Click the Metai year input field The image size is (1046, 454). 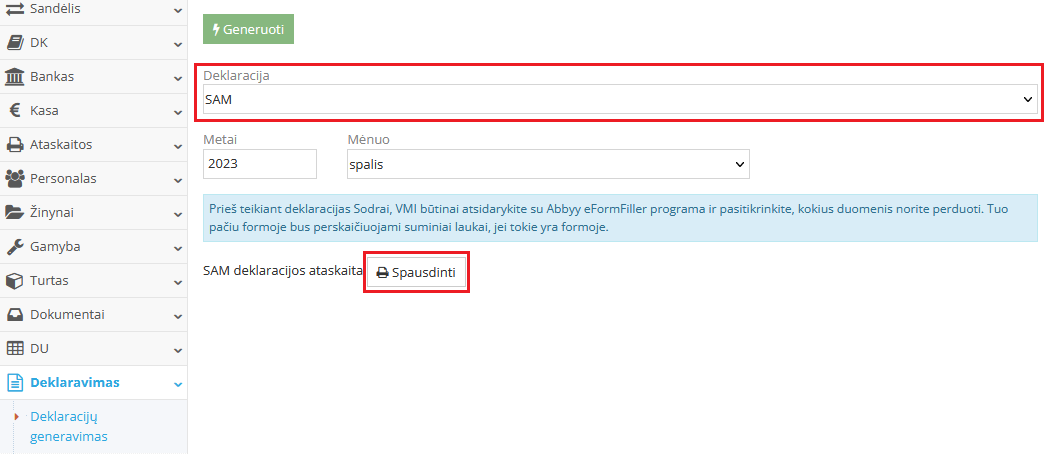[259, 163]
